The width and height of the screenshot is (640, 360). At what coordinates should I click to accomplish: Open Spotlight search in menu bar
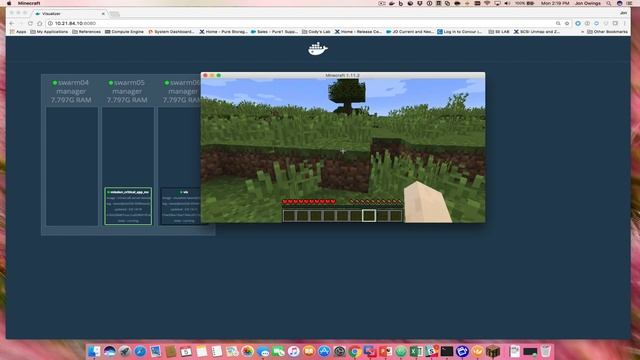609,3
